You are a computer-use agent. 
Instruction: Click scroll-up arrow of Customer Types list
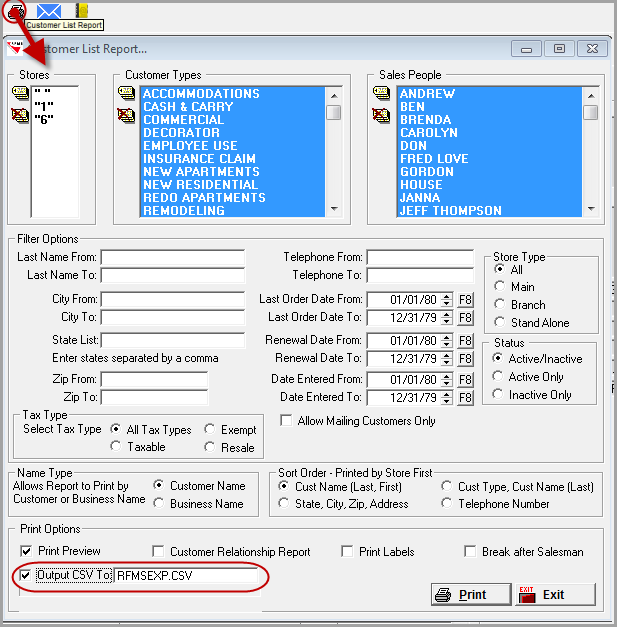334,96
